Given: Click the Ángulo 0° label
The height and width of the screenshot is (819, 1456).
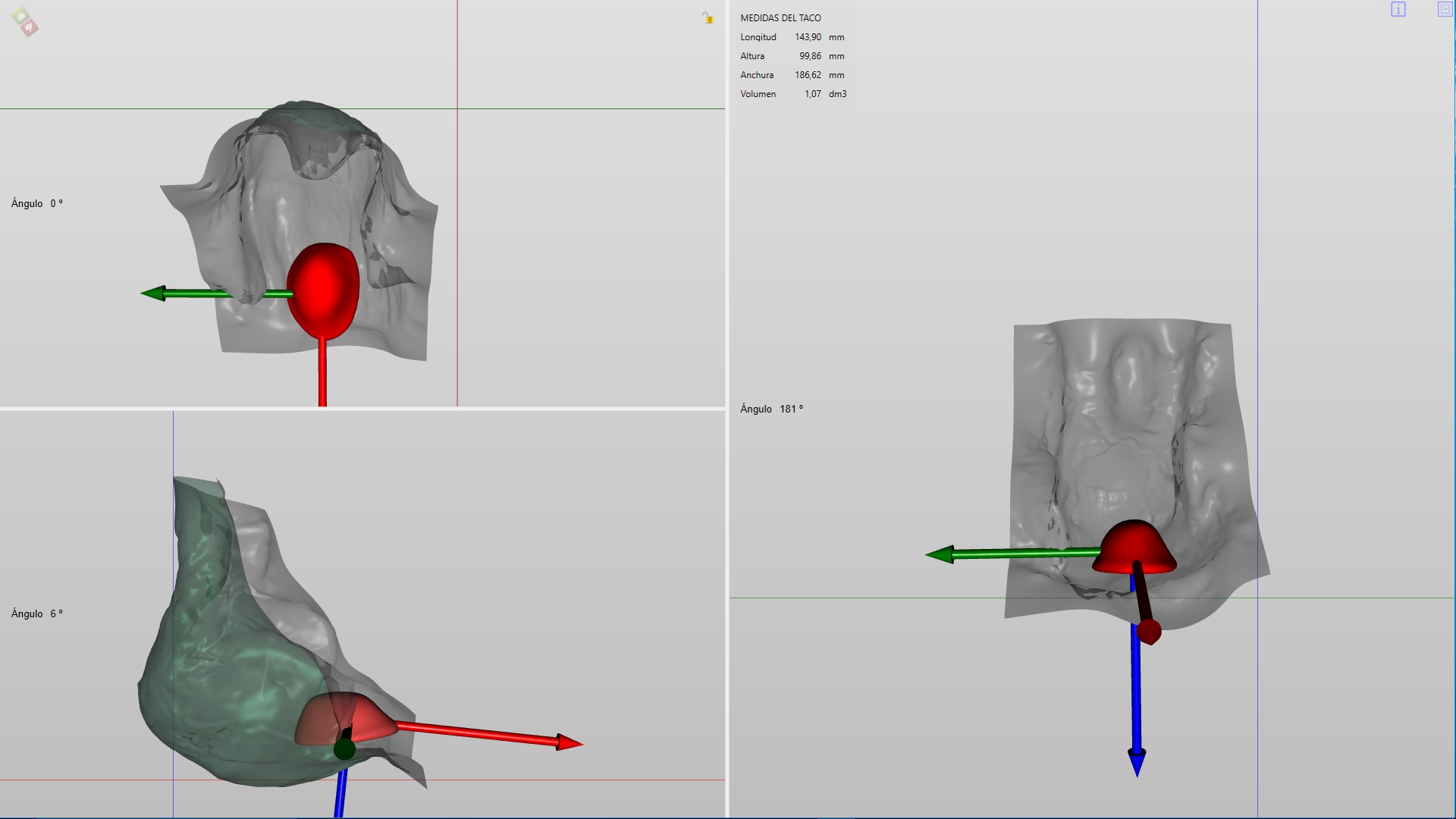Looking at the screenshot, I should (36, 203).
